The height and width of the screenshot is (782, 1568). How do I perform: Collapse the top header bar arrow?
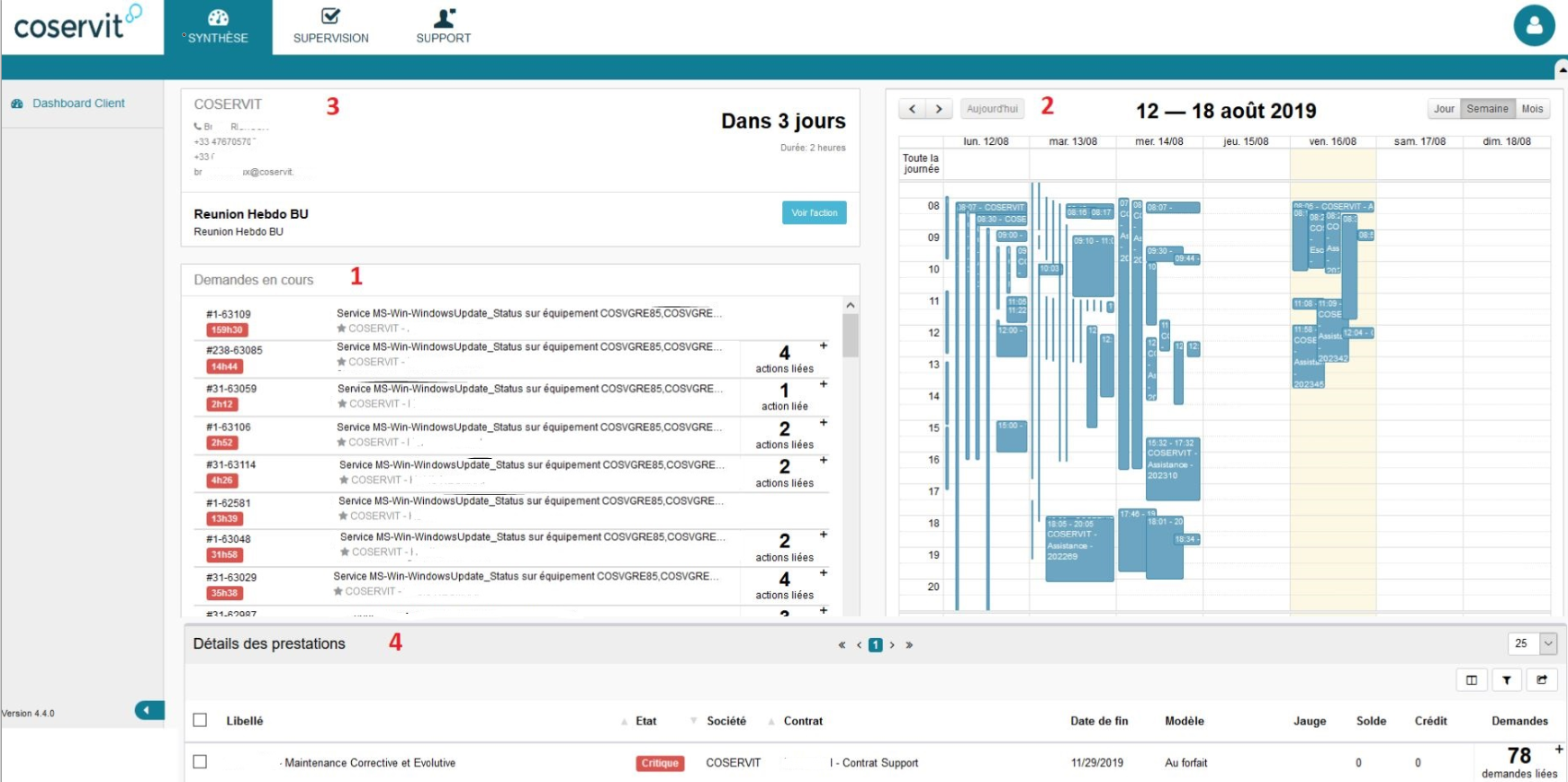1561,69
